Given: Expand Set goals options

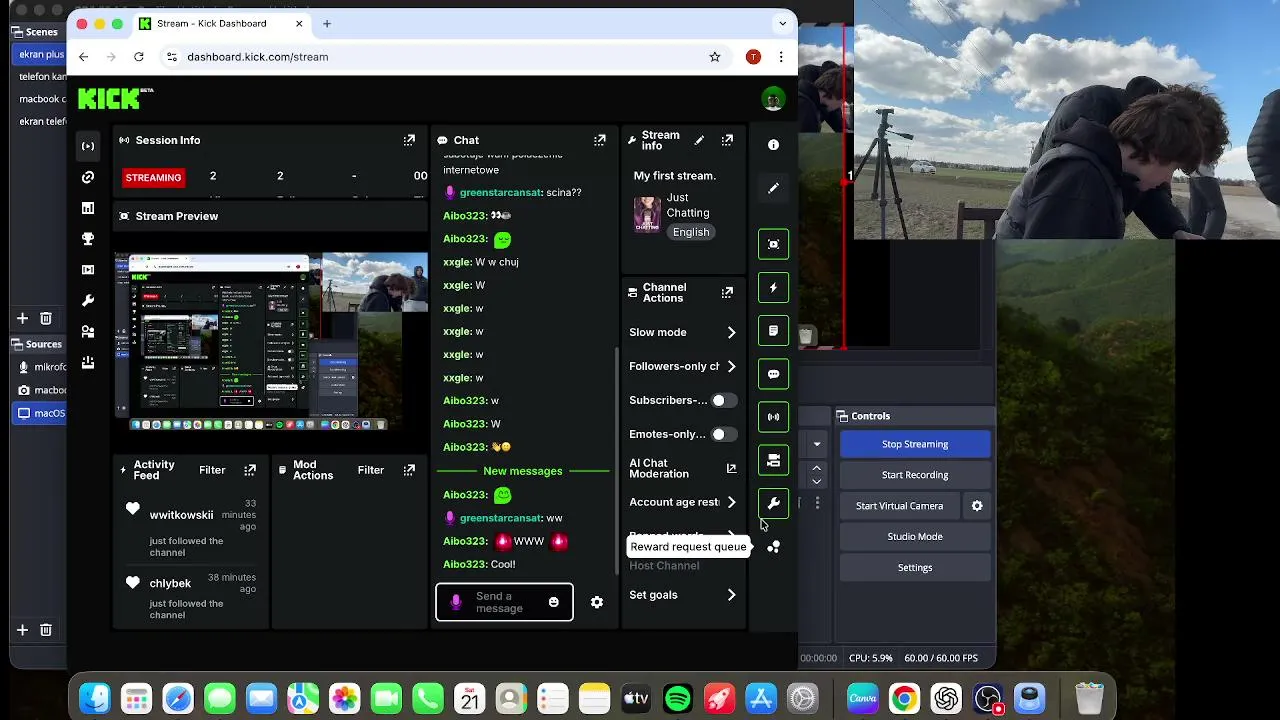Looking at the screenshot, I should (x=731, y=595).
